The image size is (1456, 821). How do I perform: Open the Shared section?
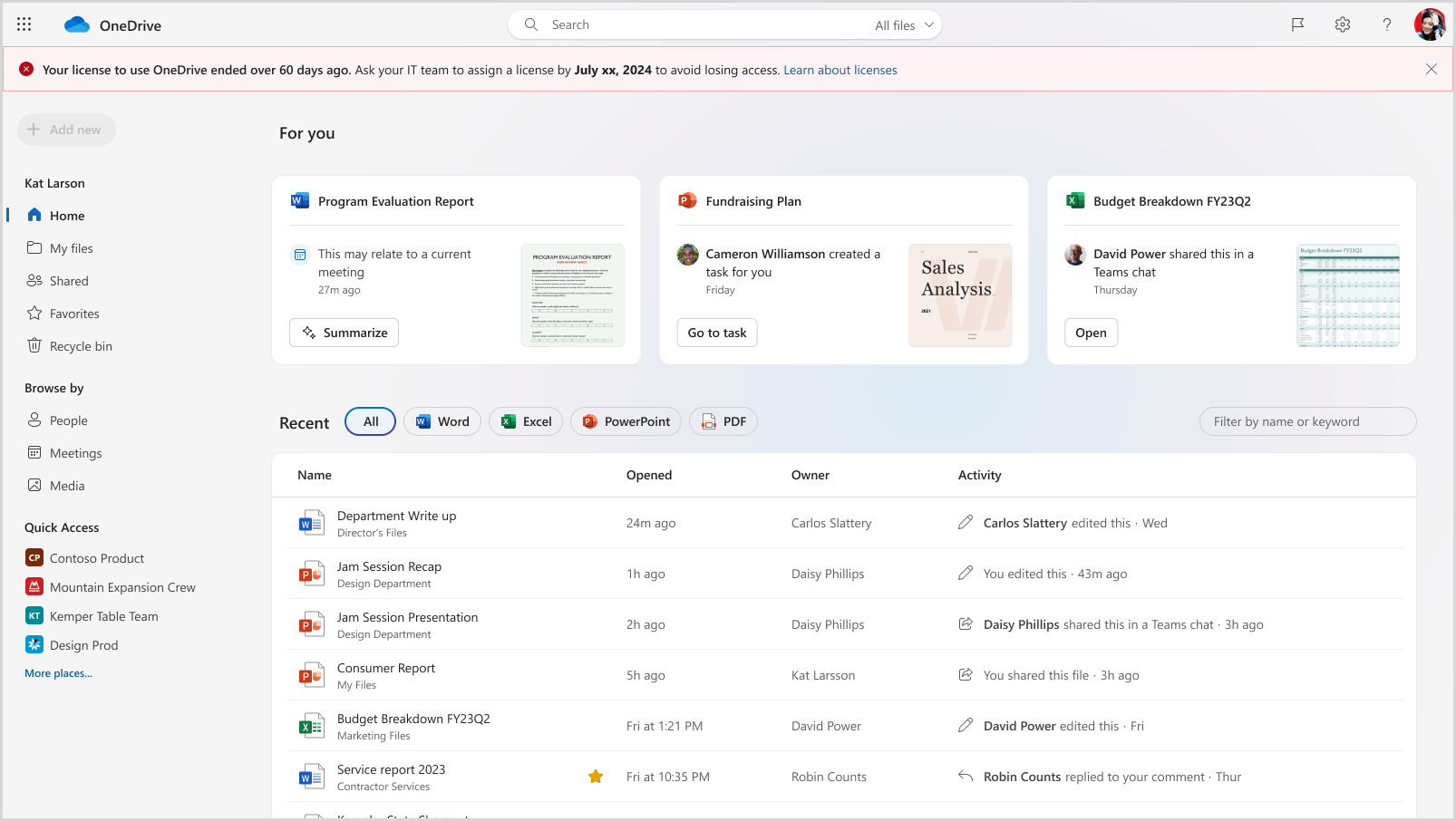(x=69, y=281)
